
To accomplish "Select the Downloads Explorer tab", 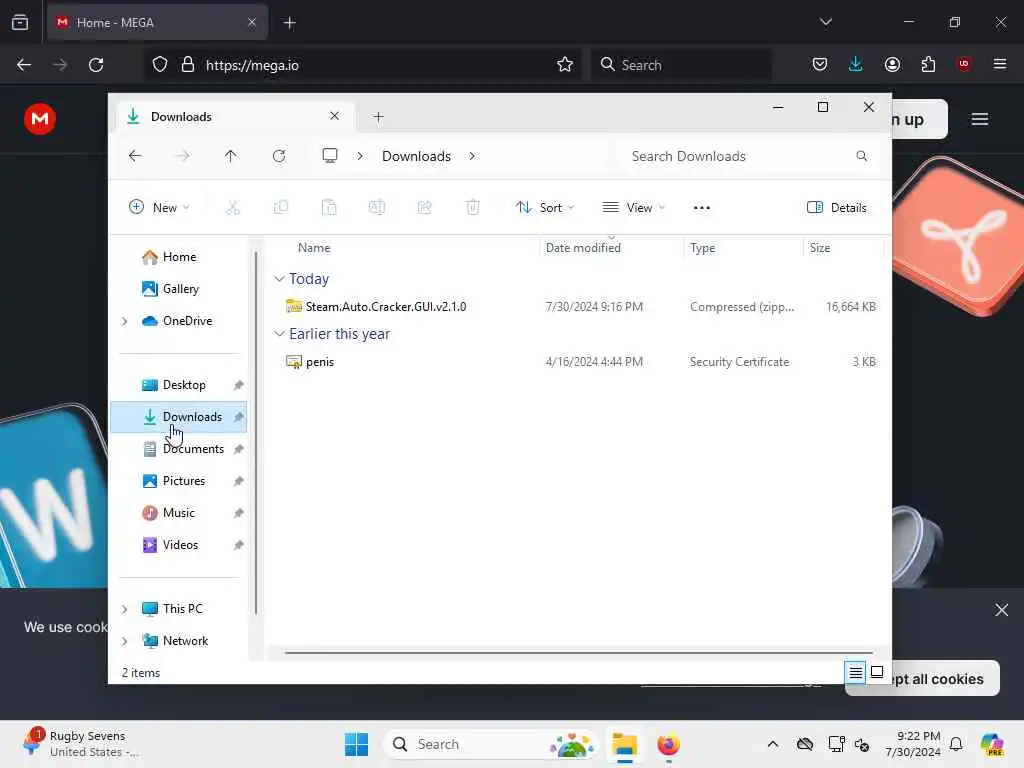I will [235, 116].
